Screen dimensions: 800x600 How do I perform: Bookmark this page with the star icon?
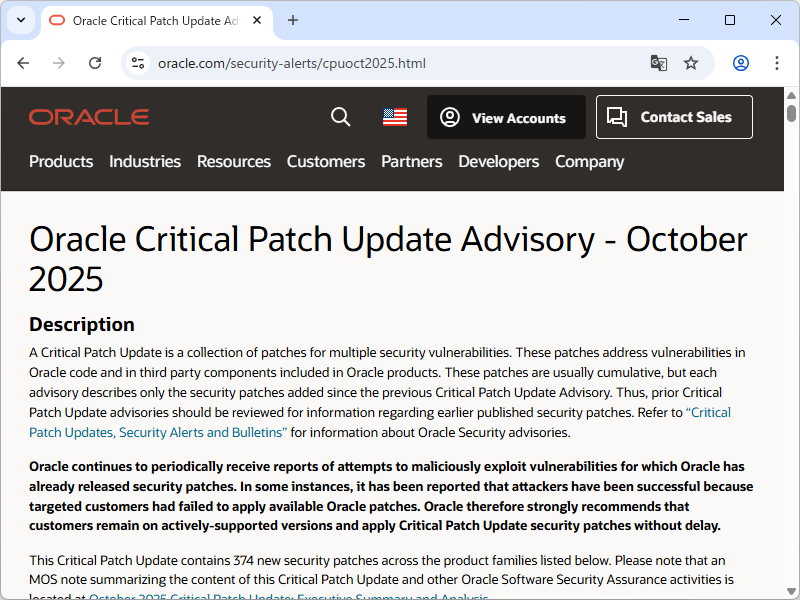[x=691, y=62]
